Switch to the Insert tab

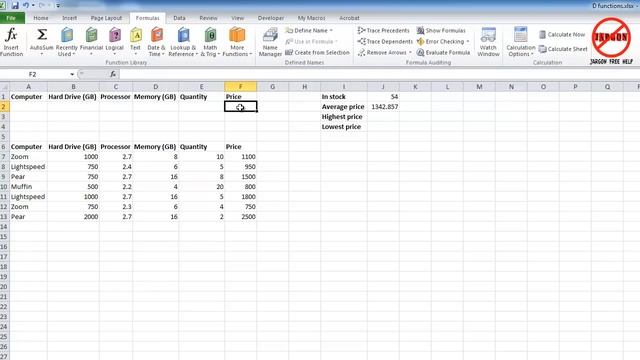click(69, 18)
